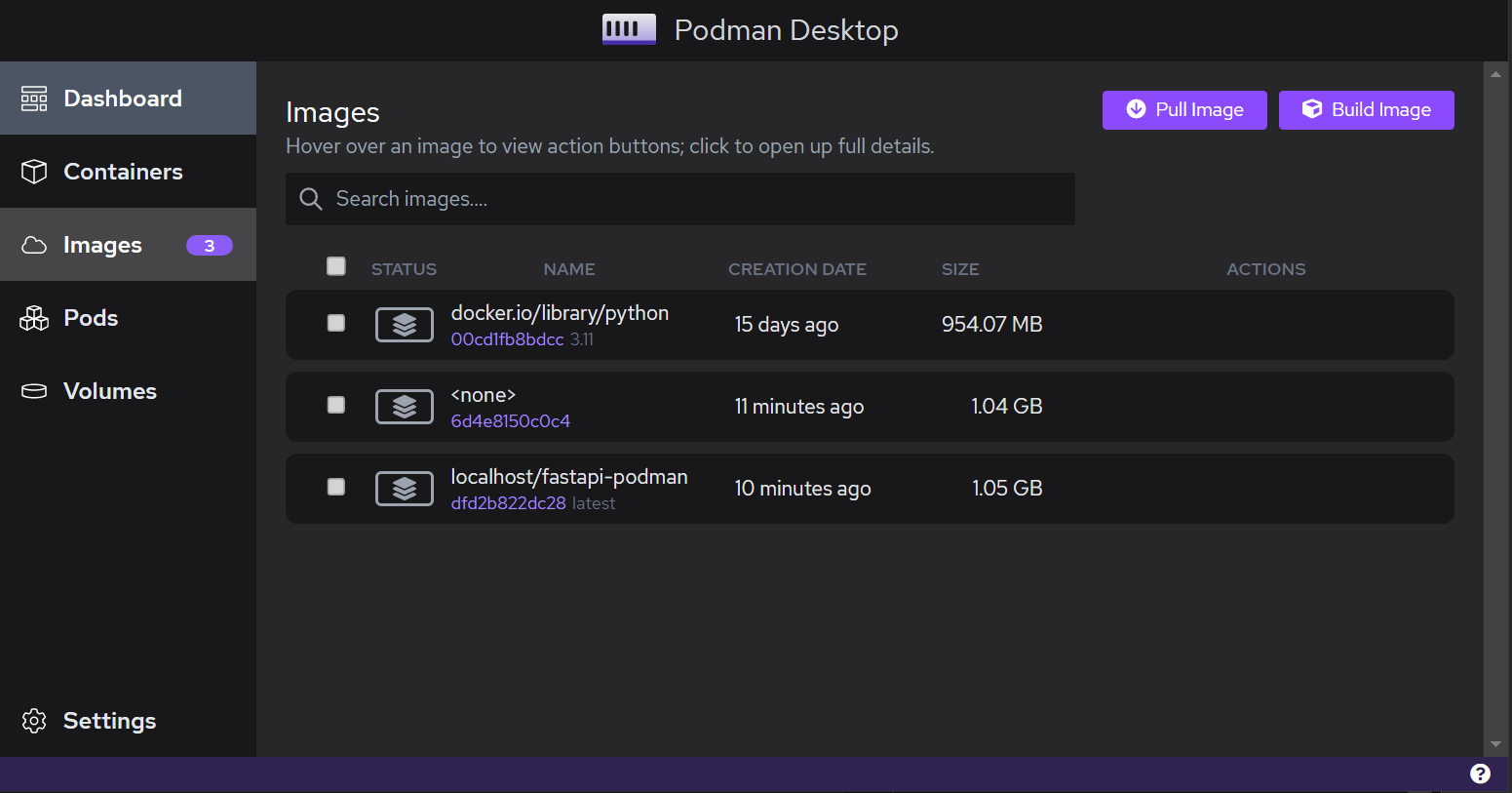Screen dimensions: 1512x793
Task: Click inside the Search images field
Action: click(680, 199)
